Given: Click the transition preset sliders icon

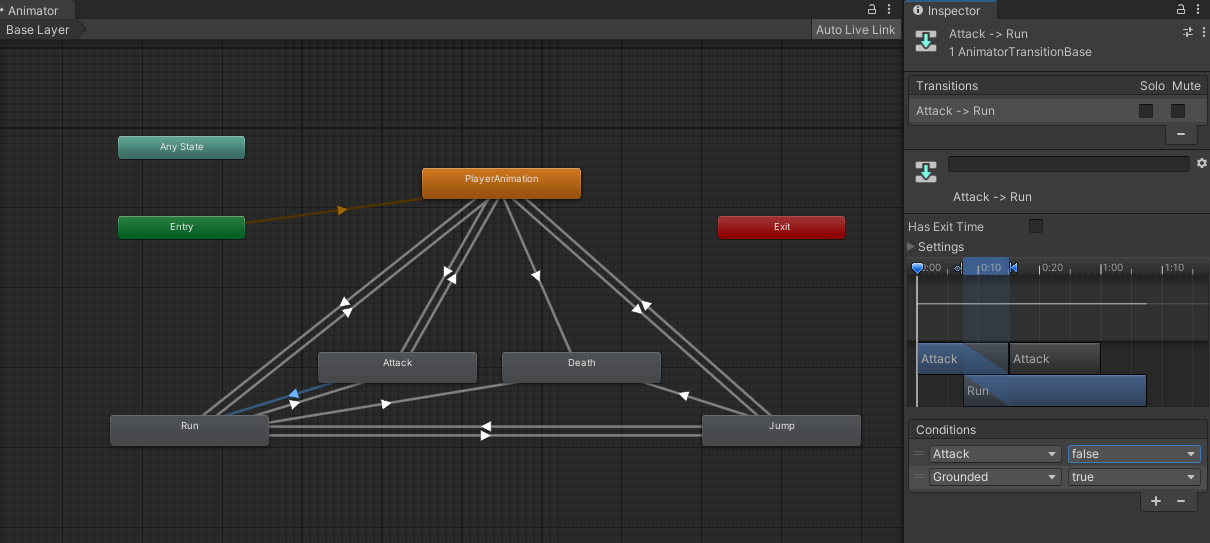Looking at the screenshot, I should click(1188, 32).
